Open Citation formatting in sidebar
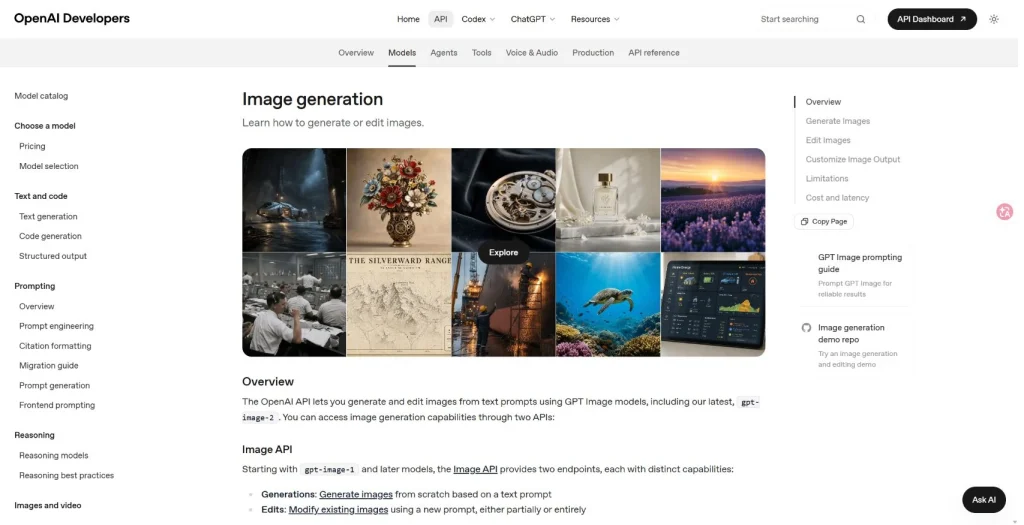This screenshot has height=525, width=1024. coord(55,346)
